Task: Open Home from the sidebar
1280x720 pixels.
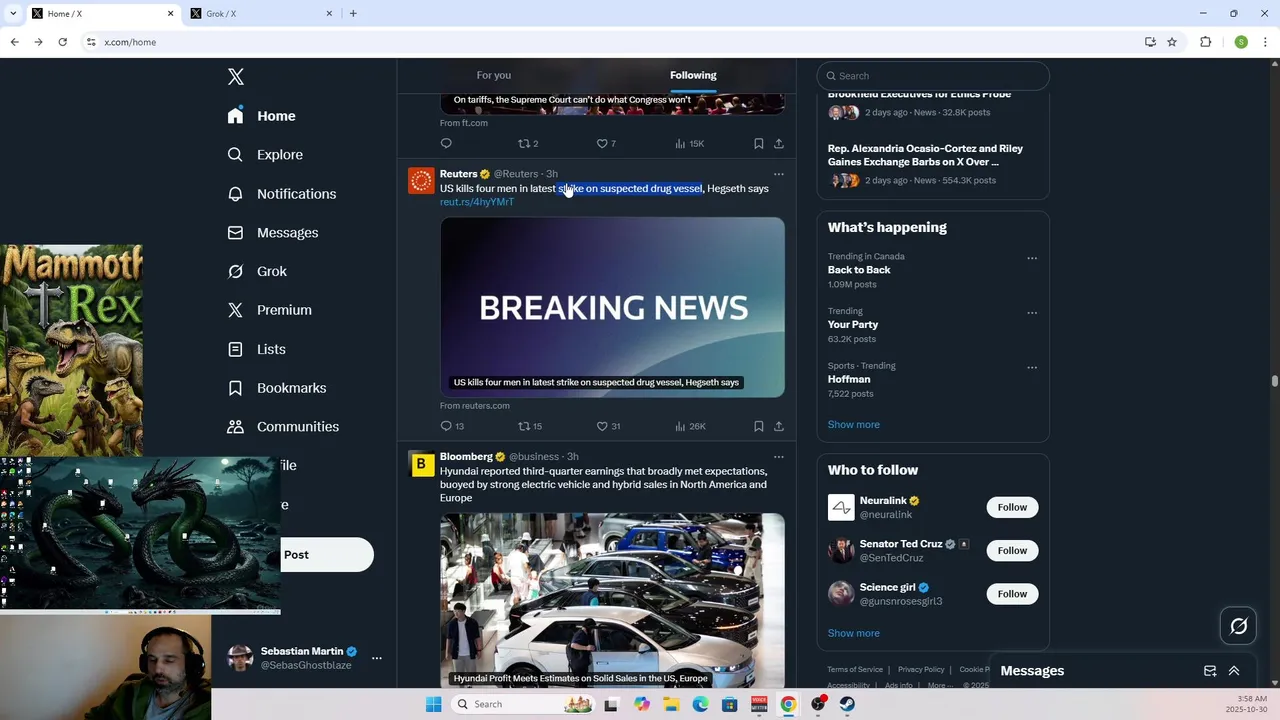Action: click(261, 116)
